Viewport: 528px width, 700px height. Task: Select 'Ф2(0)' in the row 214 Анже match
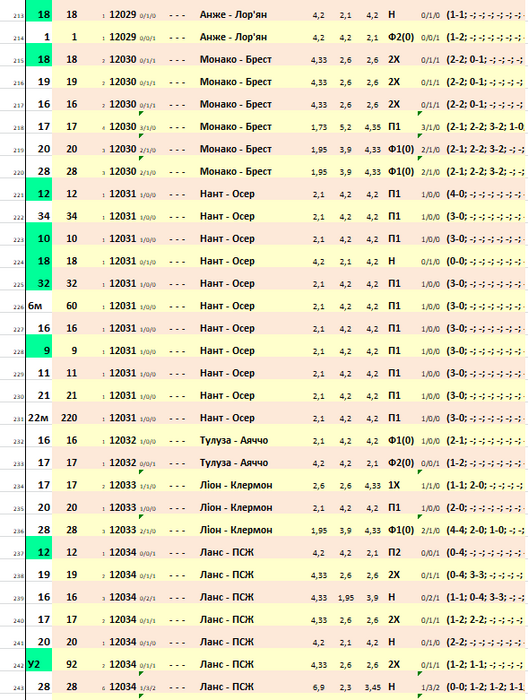[401, 38]
